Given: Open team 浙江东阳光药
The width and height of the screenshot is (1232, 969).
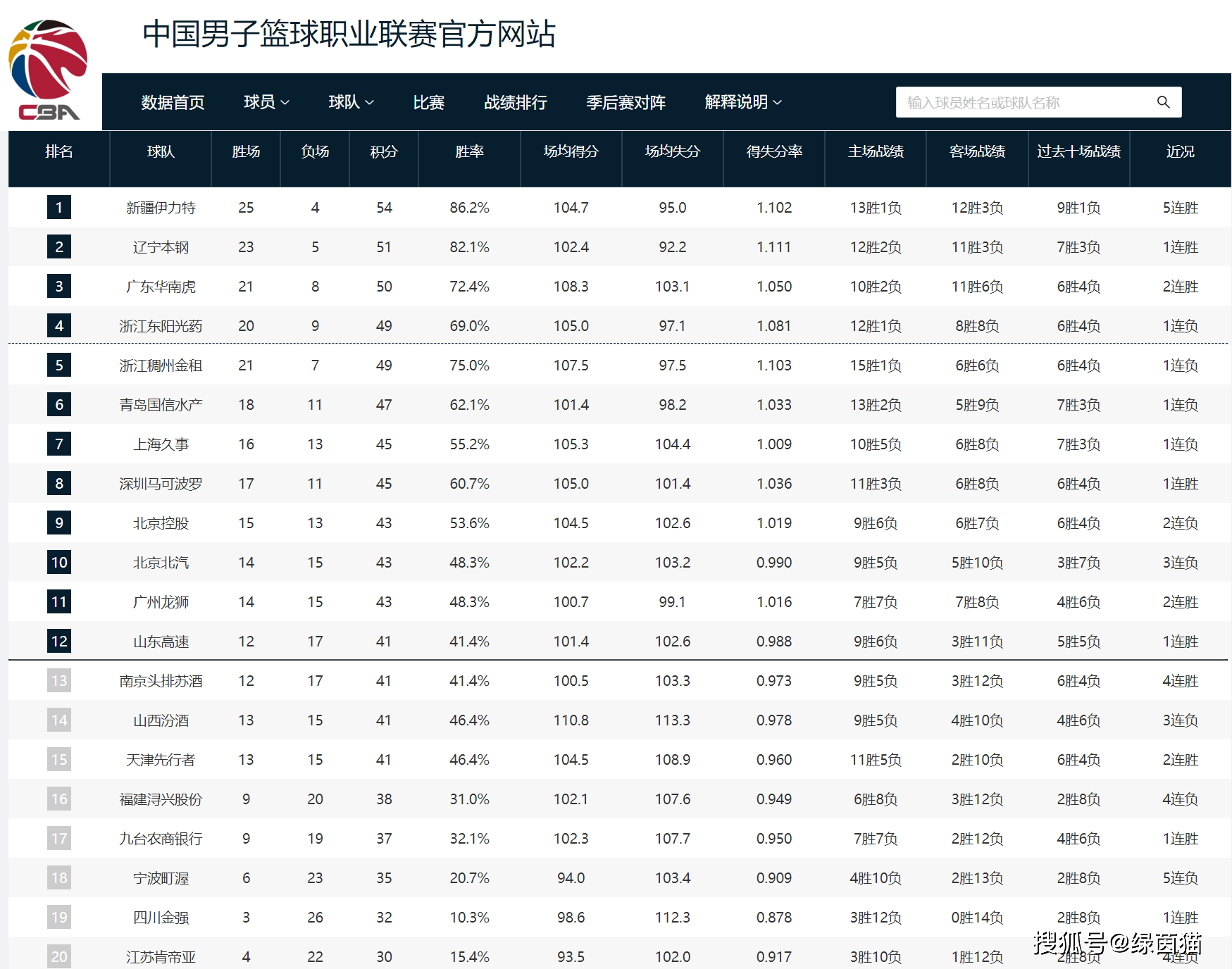Looking at the screenshot, I should point(161,326).
